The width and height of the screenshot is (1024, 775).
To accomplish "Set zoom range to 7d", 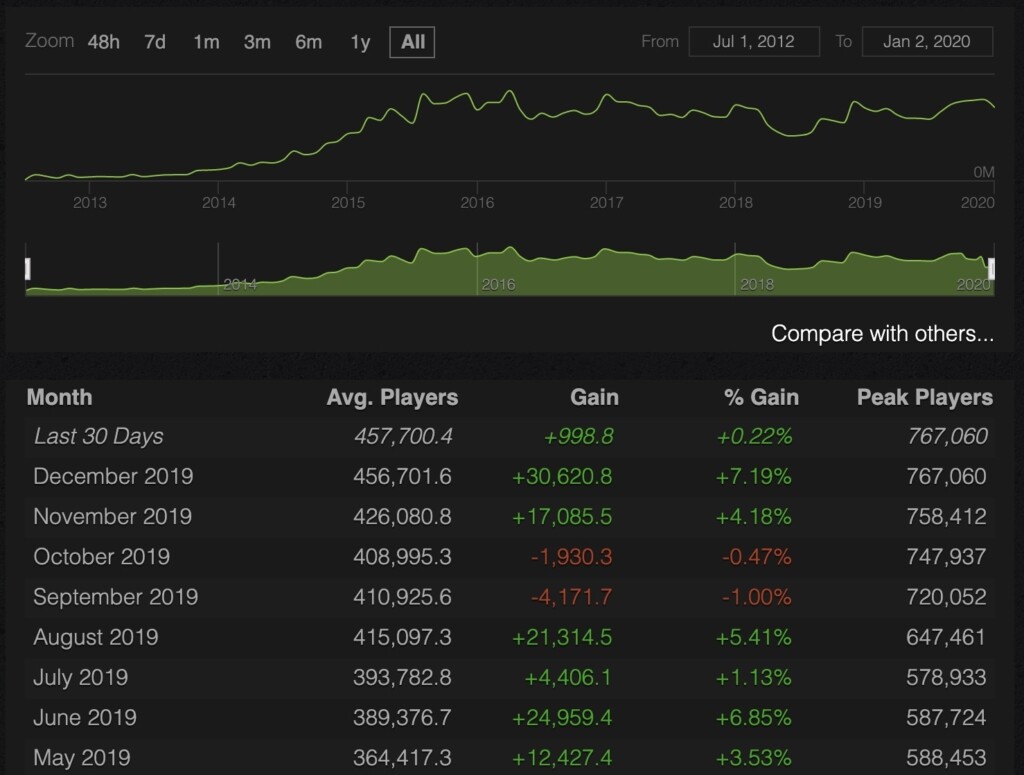I will (x=155, y=42).
